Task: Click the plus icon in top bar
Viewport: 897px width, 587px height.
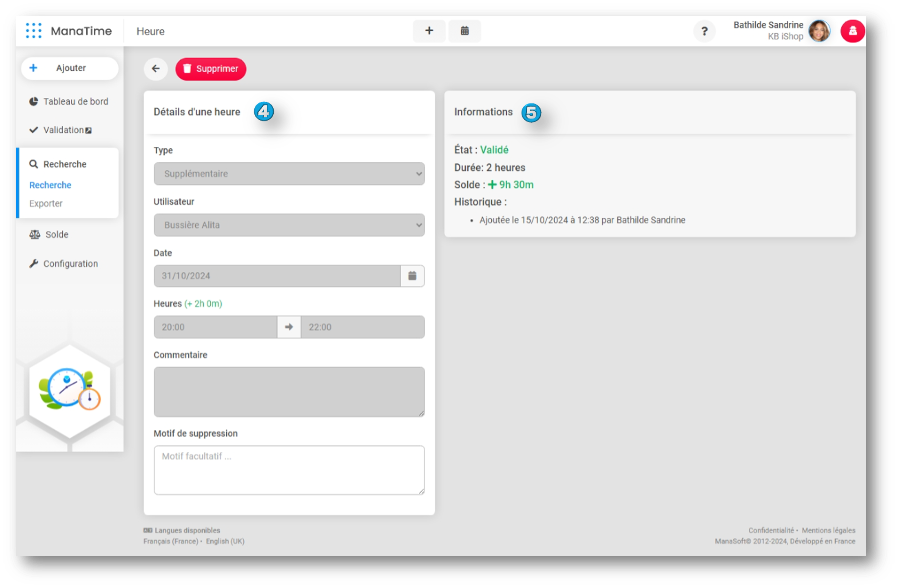Action: pyautogui.click(x=429, y=31)
